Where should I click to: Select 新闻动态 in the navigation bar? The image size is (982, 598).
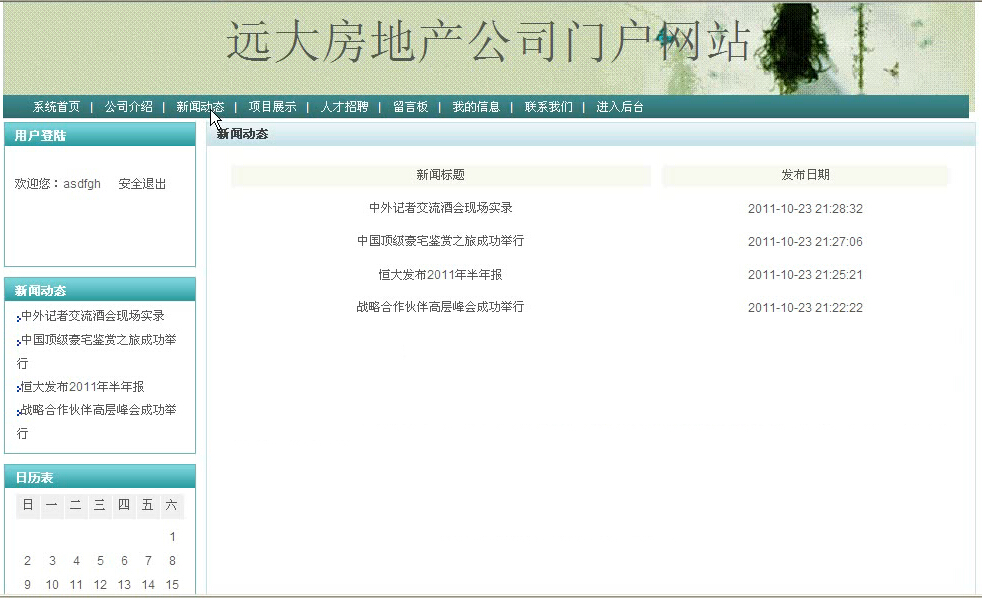(200, 107)
